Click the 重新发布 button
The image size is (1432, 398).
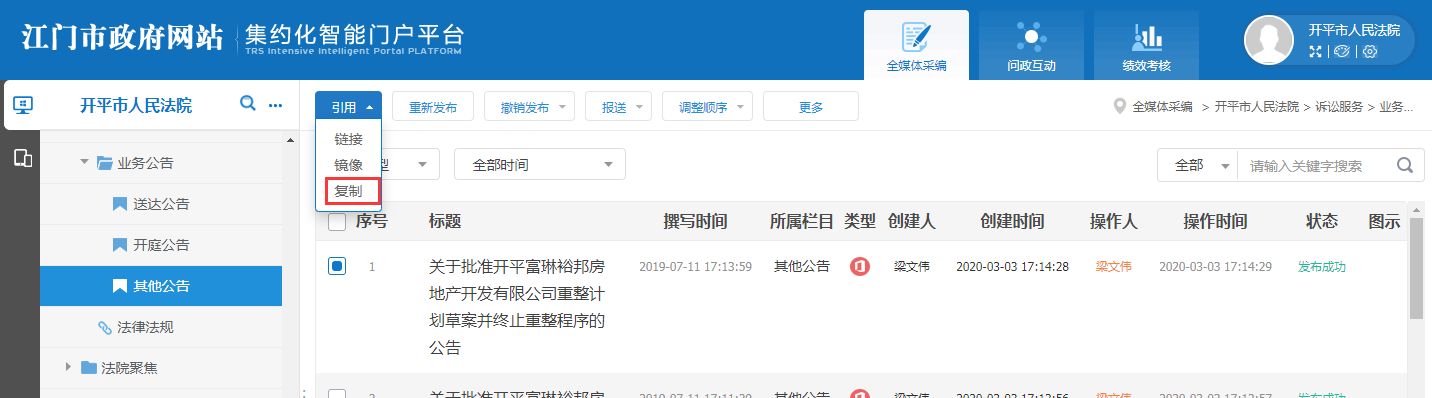(433, 107)
